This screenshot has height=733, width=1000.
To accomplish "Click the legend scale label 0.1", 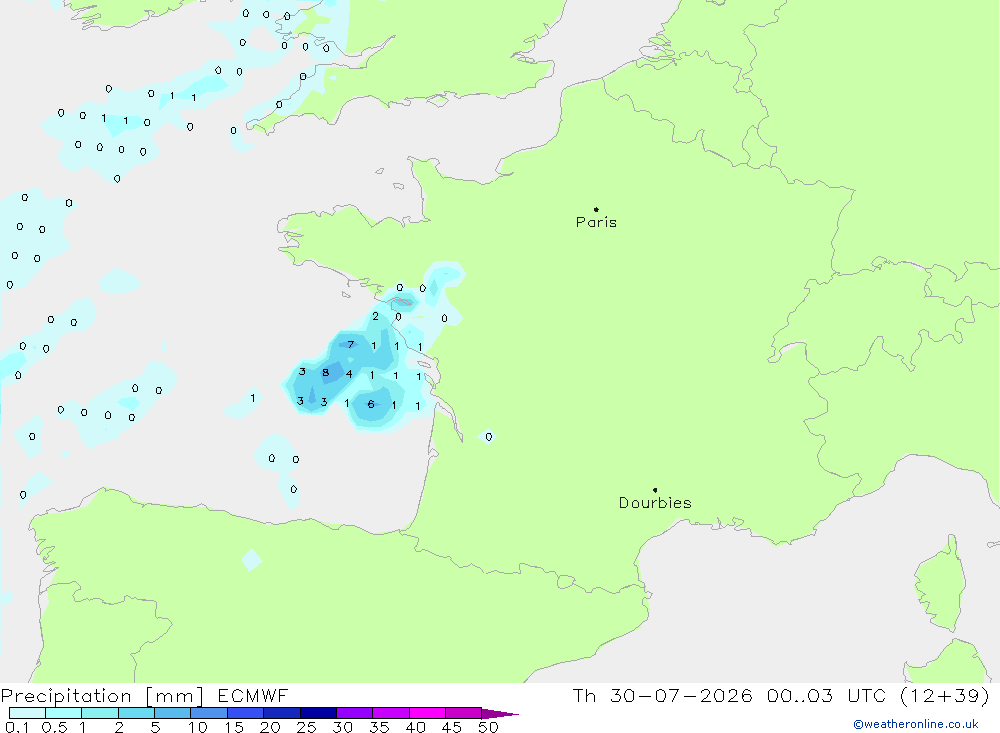I will [x=17, y=727].
